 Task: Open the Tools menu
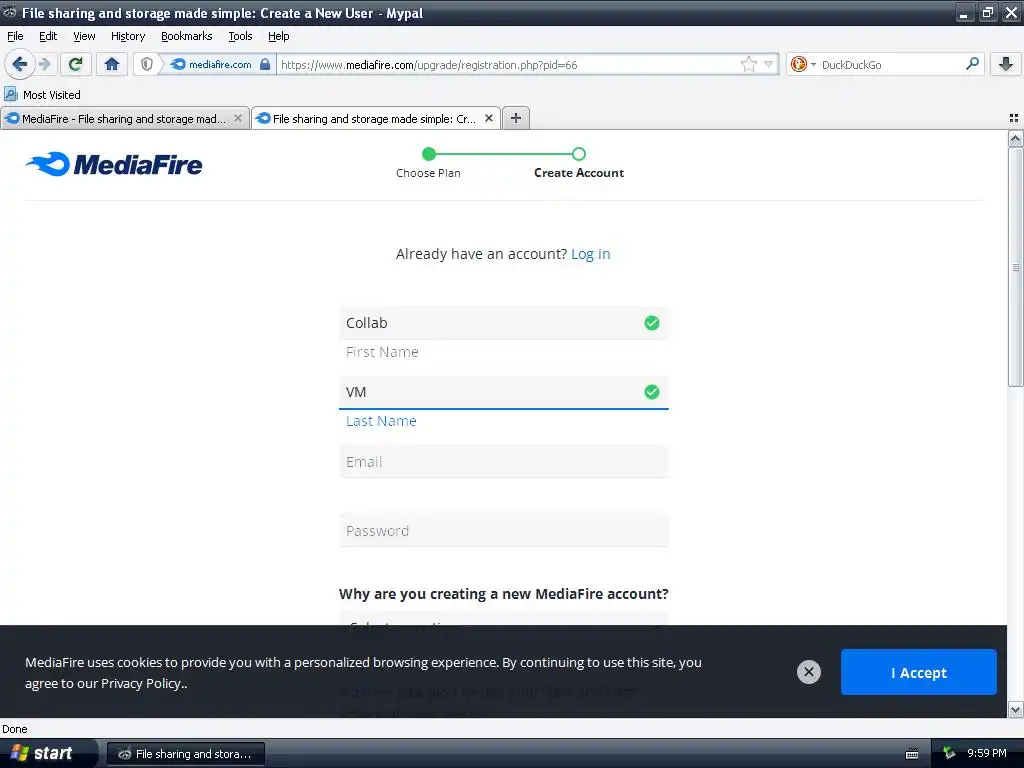tap(240, 36)
